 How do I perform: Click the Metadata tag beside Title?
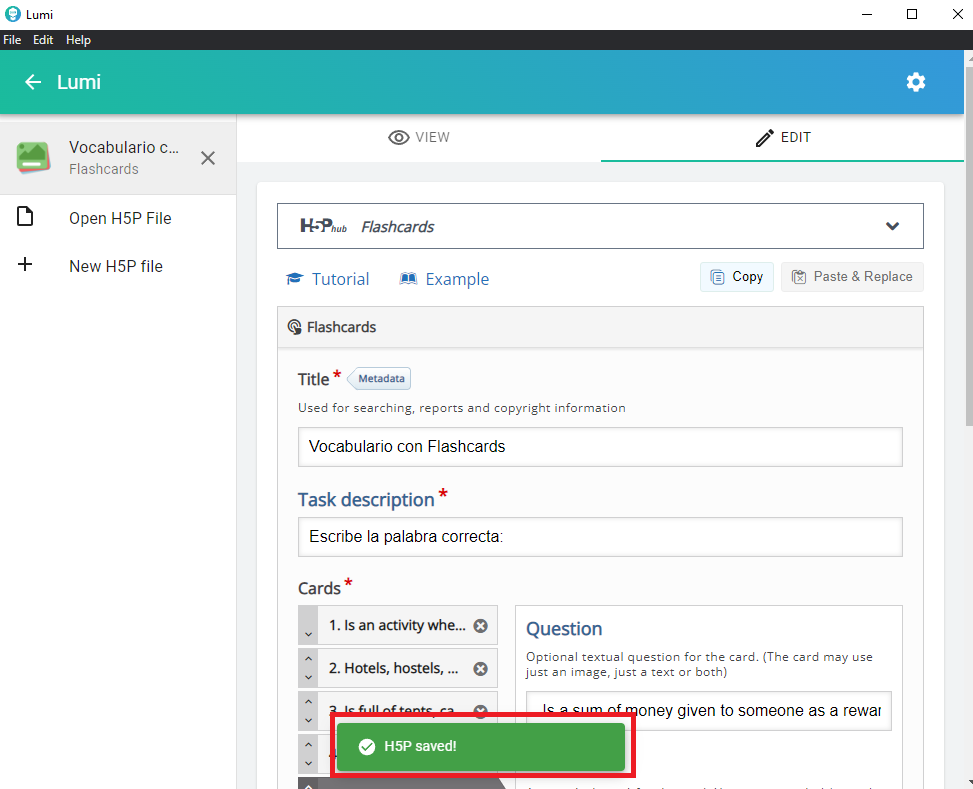pos(380,379)
